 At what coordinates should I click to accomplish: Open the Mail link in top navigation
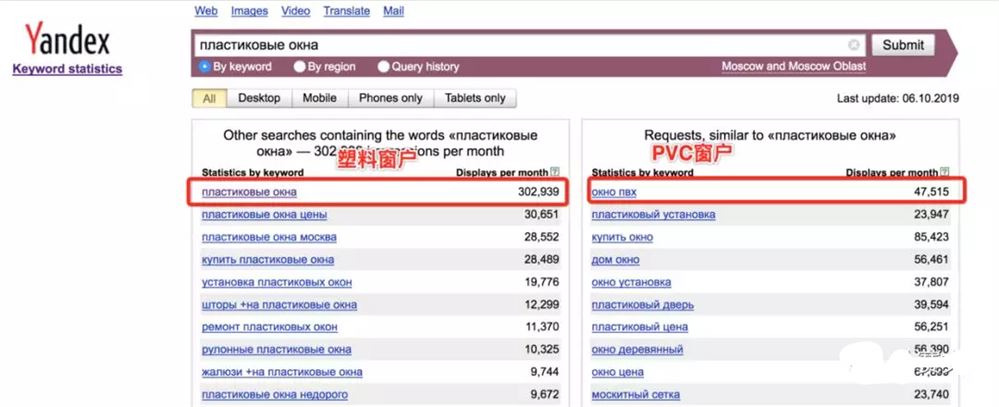(393, 11)
